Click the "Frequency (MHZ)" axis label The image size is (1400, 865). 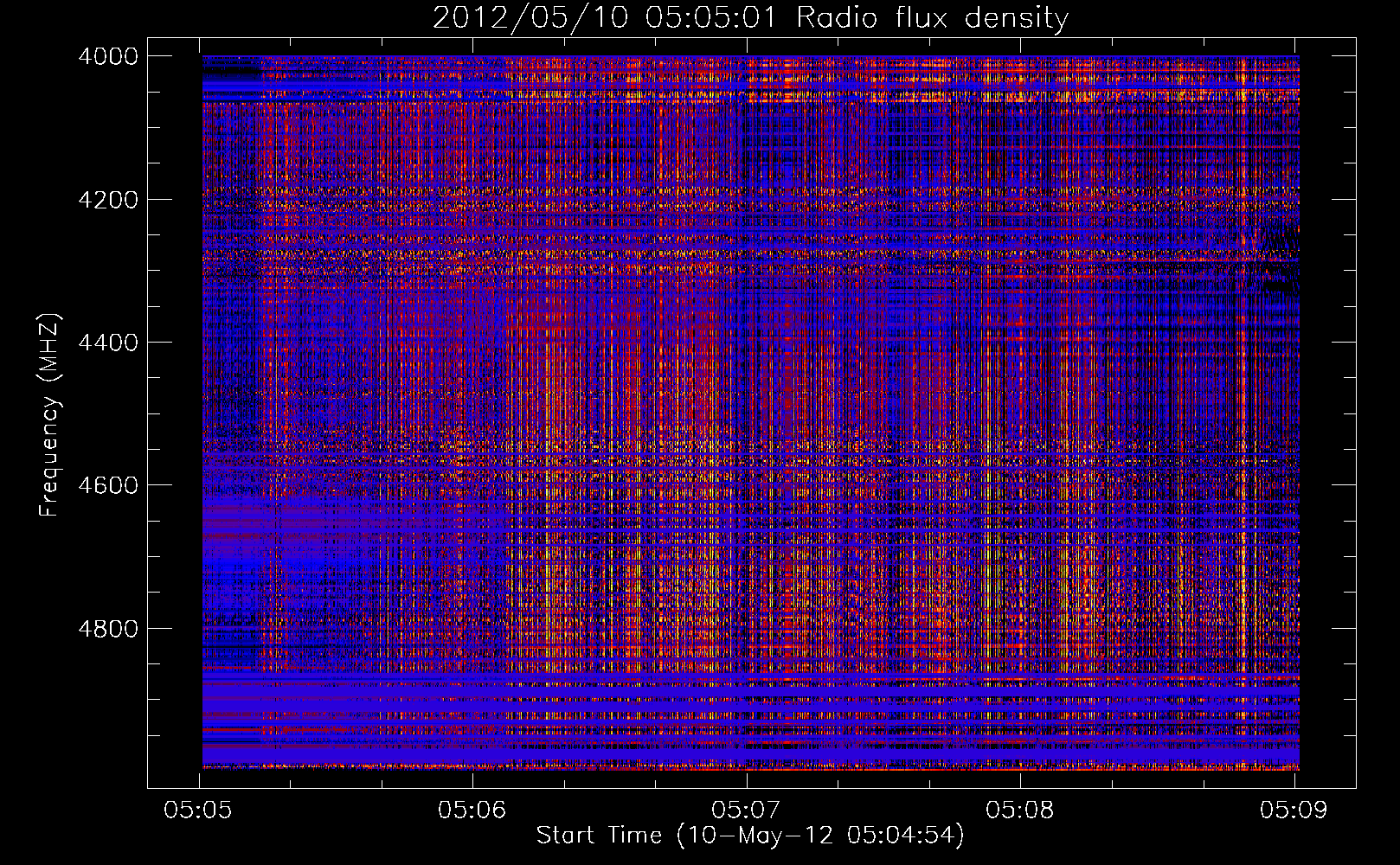(48, 415)
